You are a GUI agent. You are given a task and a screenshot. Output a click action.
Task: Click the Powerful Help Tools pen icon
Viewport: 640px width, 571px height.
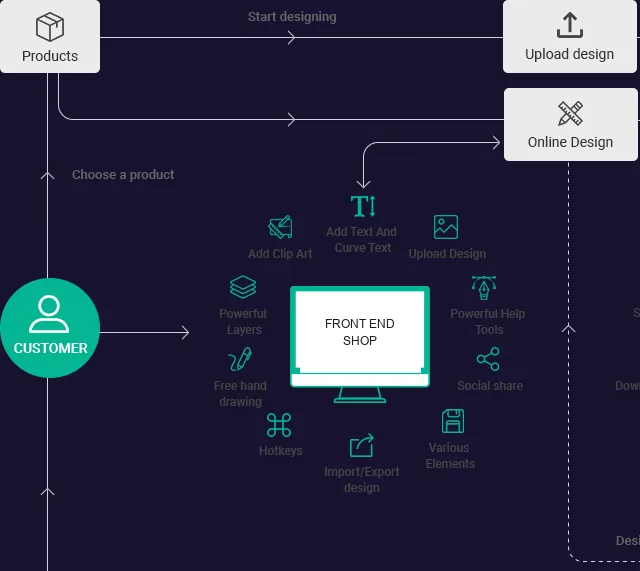click(x=484, y=288)
